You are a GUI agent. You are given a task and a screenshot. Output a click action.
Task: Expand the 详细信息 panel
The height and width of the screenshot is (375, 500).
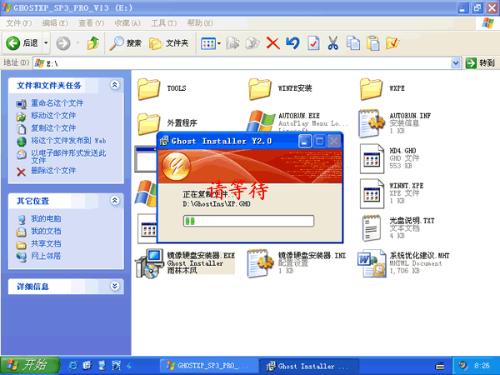(114, 286)
